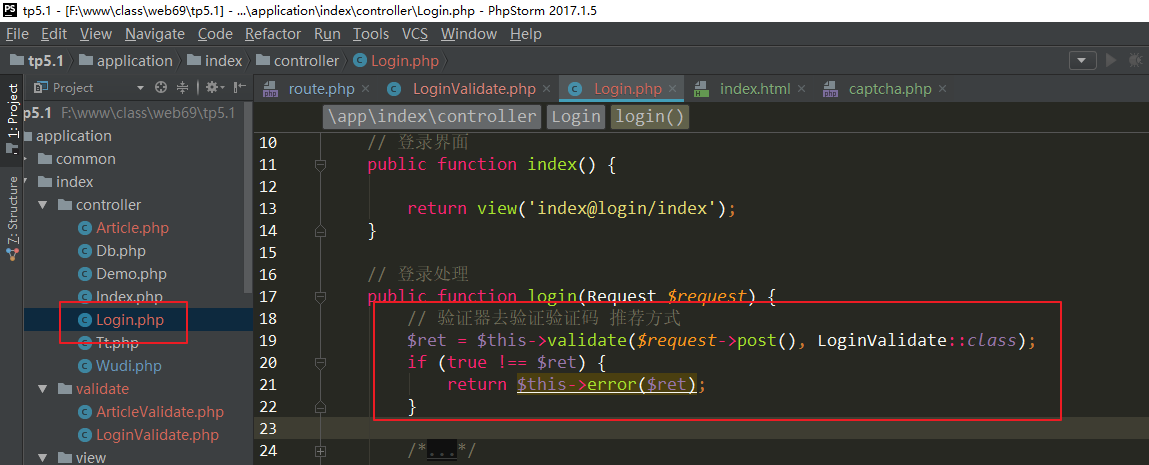Image resolution: width=1149 pixels, height=465 pixels.
Task: Click fold end marker at line 22
Action: (x=319, y=406)
